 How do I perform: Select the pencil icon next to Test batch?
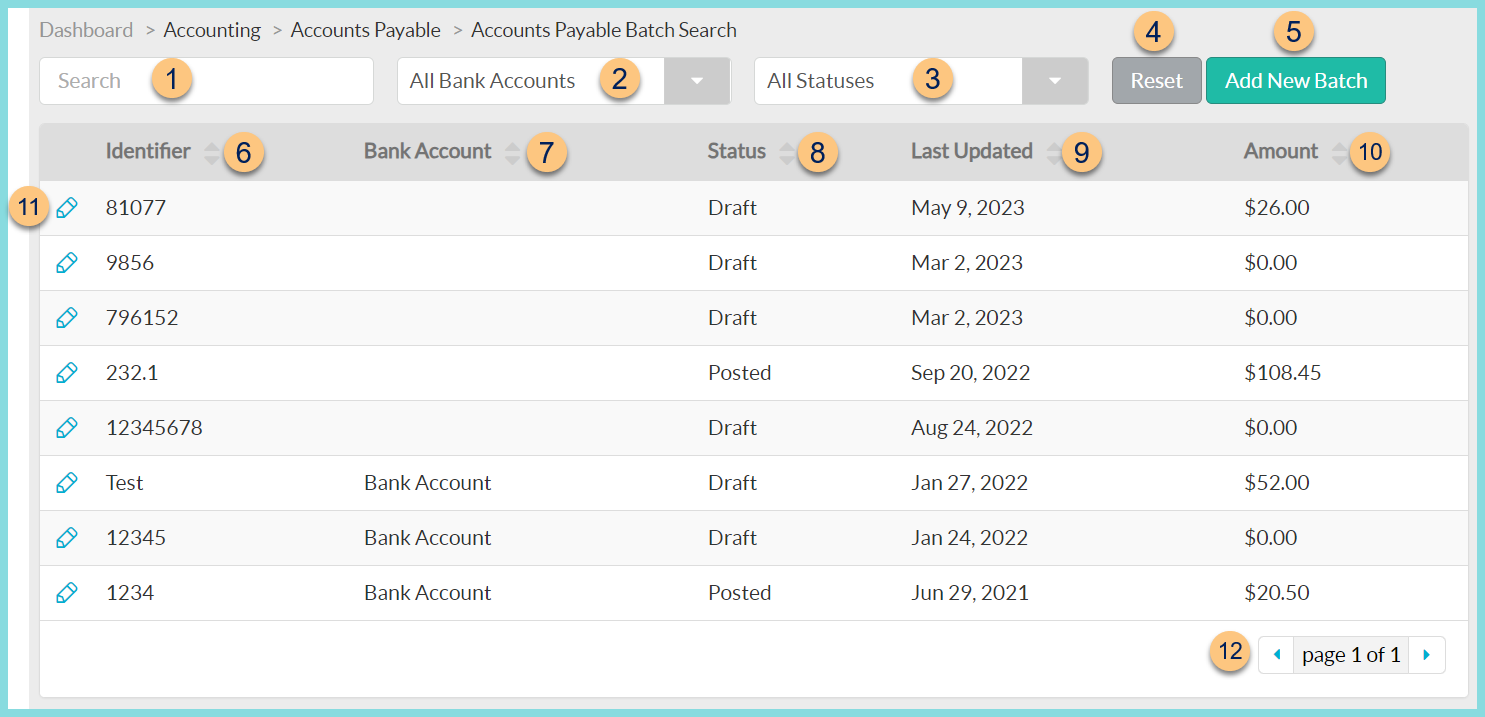coord(67,482)
